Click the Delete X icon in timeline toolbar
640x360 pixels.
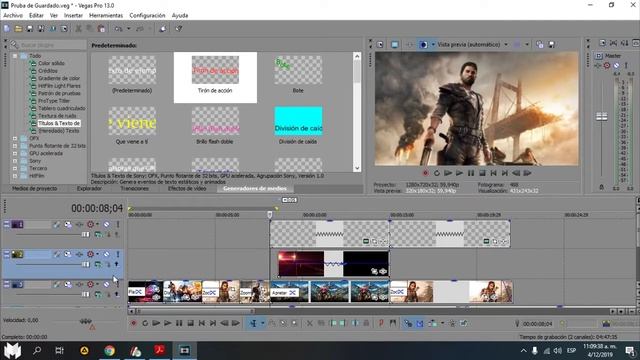pyautogui.click(x=309, y=323)
